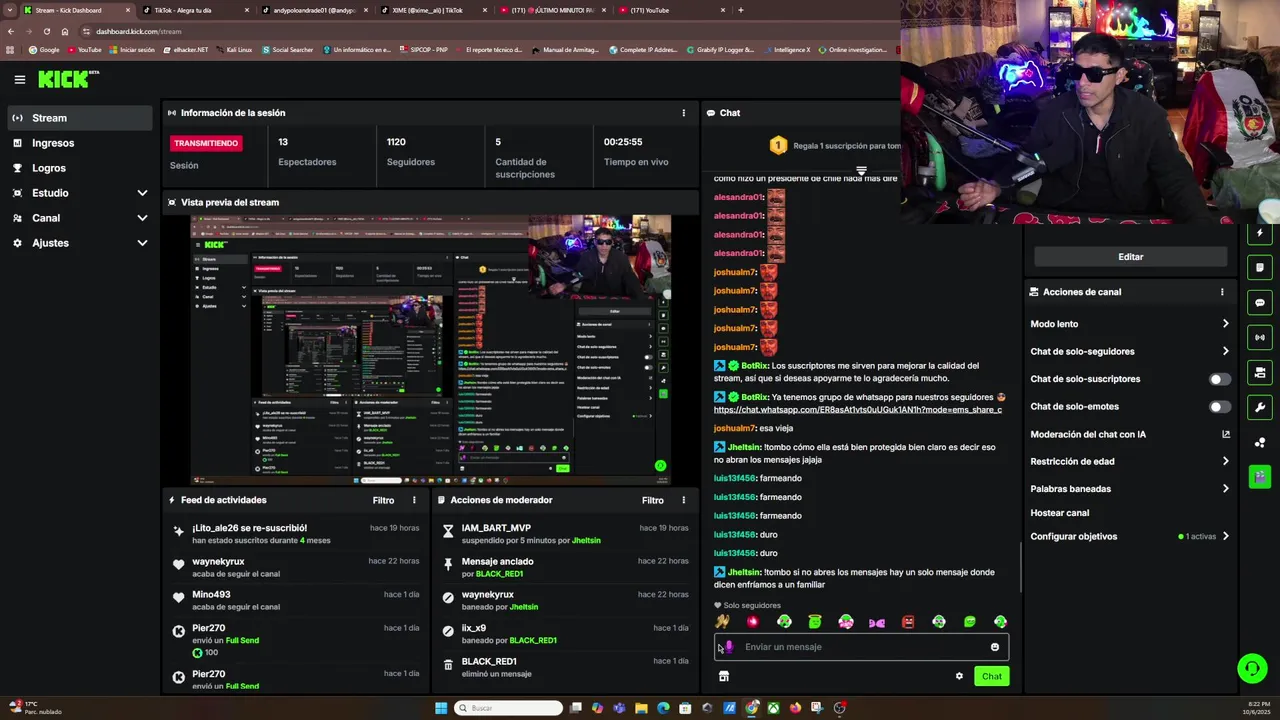Open Modo lento options
This screenshot has height=720, width=1280.
coord(1130,324)
